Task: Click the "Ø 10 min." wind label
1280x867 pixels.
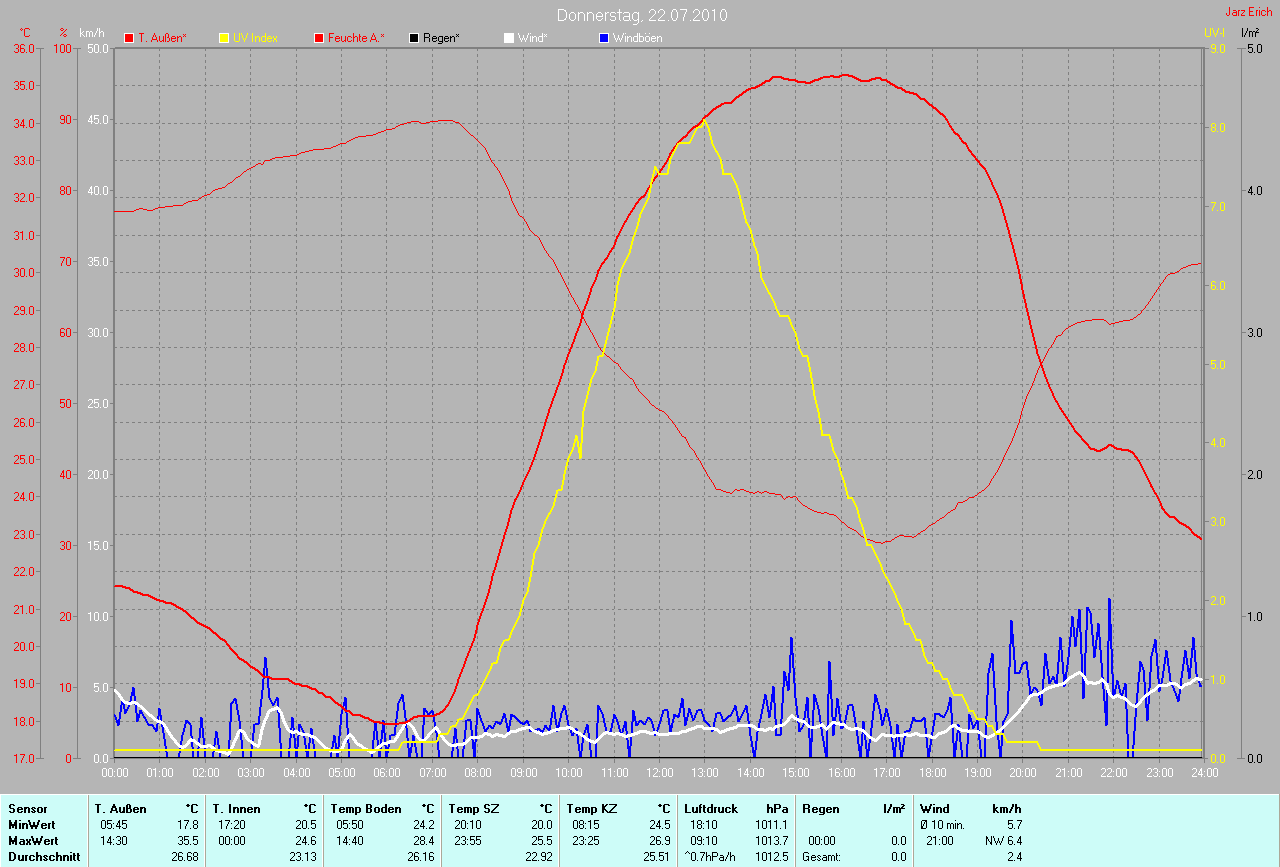Action: 944,825
